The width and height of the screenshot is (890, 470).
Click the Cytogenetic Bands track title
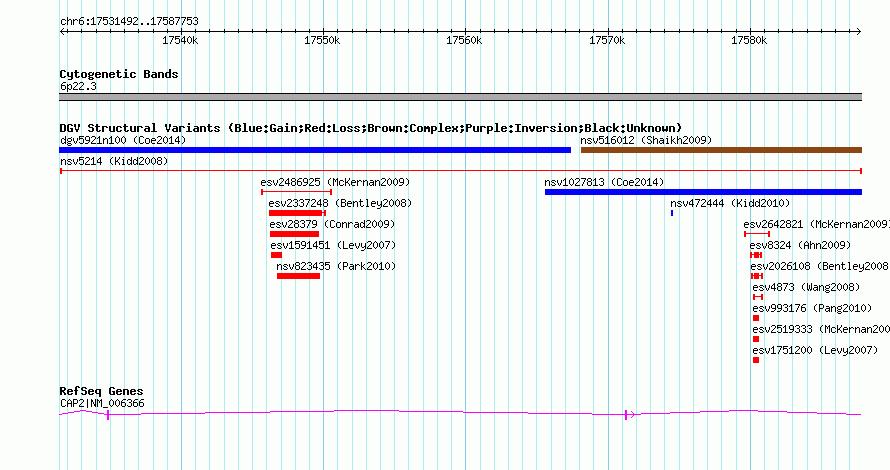(119, 74)
